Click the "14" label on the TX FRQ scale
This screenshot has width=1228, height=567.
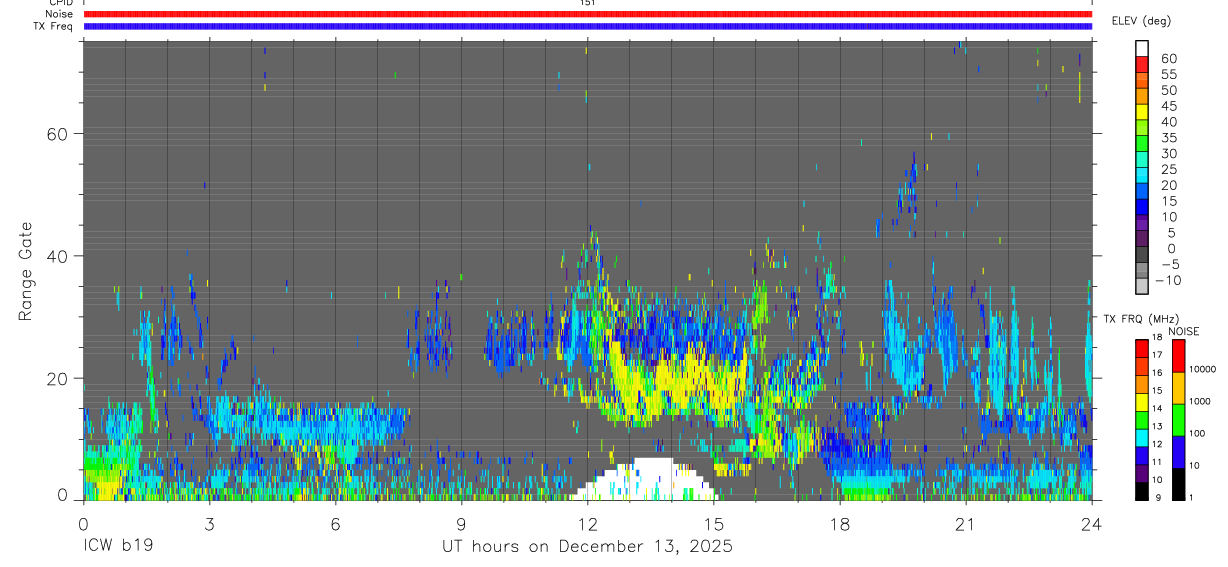pyautogui.click(x=1157, y=409)
